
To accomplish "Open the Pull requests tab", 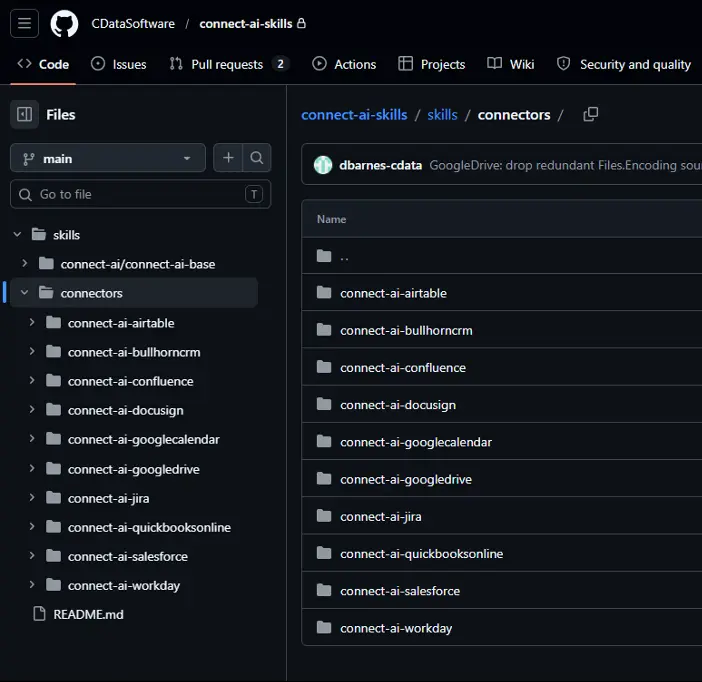I will coord(229,64).
